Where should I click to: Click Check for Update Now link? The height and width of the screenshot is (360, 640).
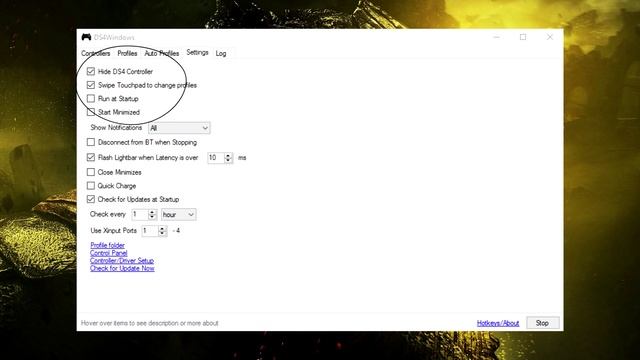[122, 269]
